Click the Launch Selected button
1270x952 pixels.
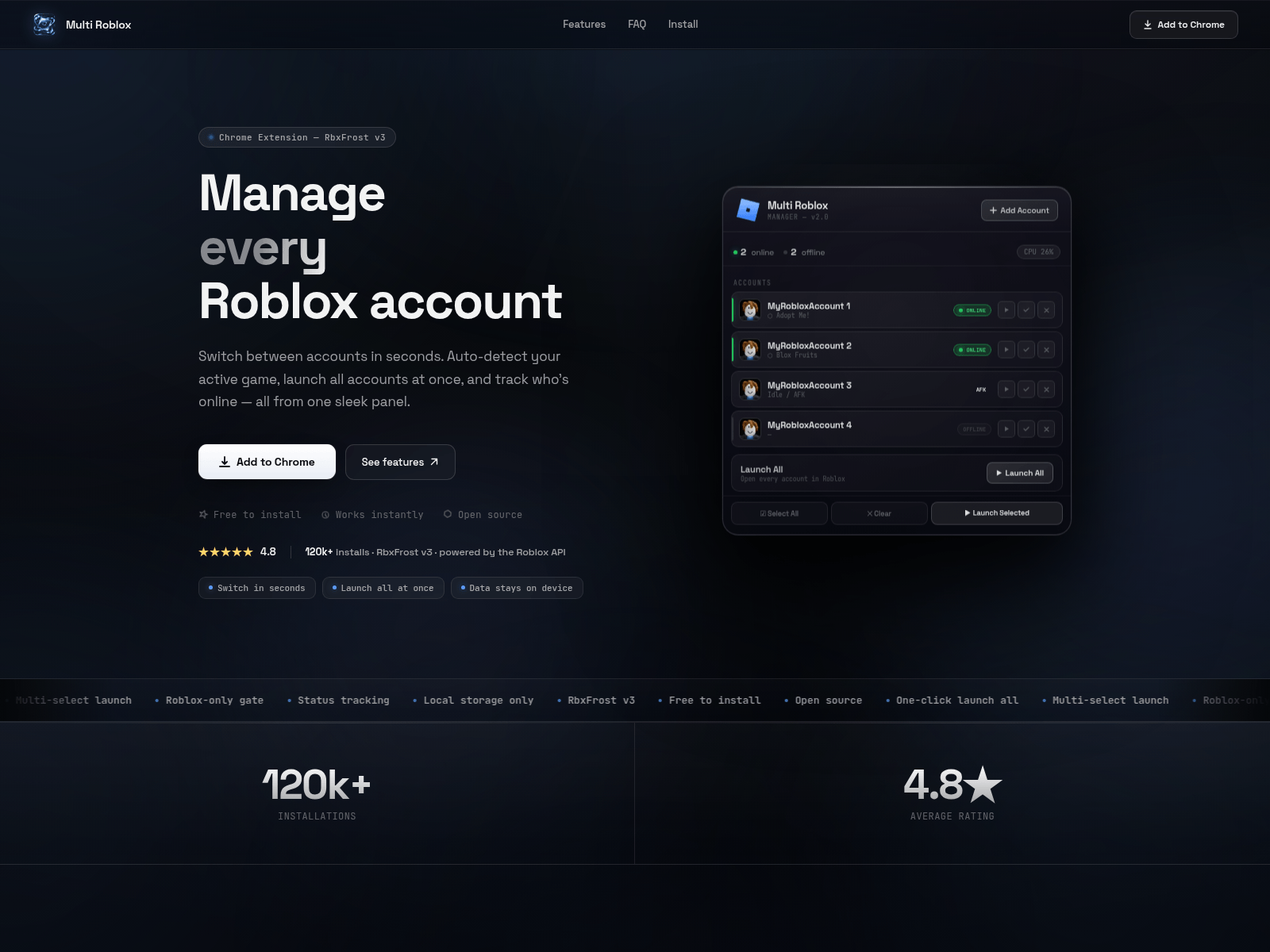point(997,513)
